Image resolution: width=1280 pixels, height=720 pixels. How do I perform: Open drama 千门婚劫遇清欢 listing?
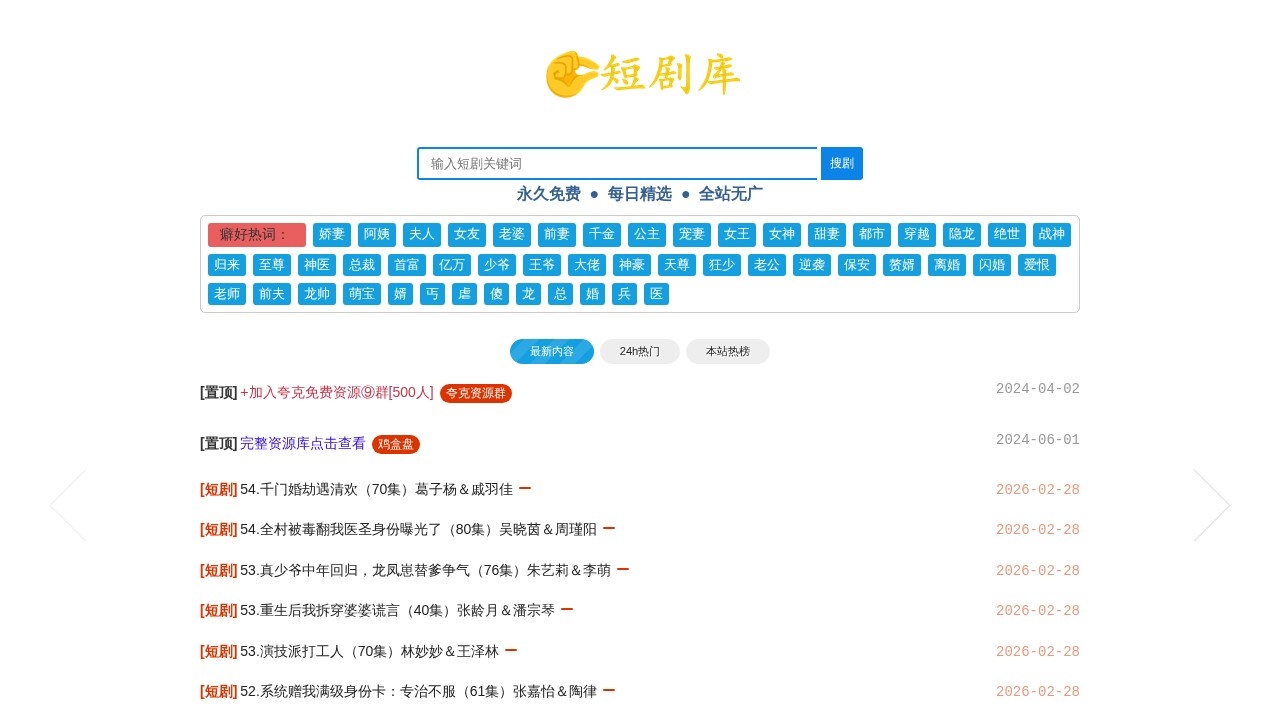(380, 489)
